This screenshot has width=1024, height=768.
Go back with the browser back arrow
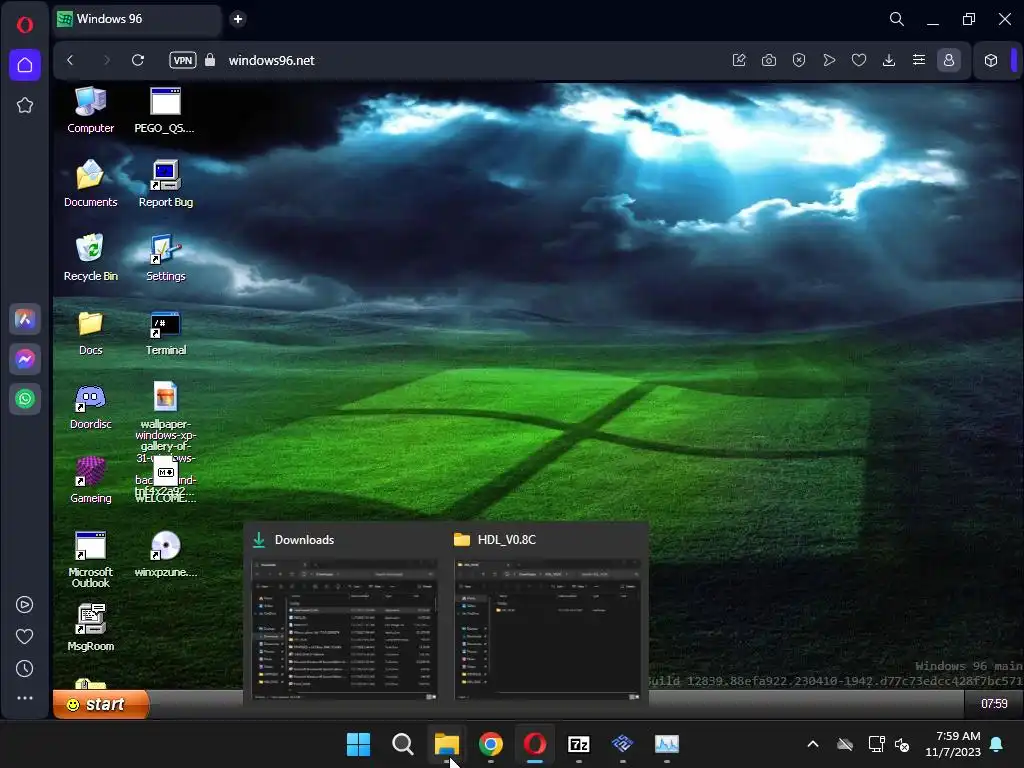(71, 60)
